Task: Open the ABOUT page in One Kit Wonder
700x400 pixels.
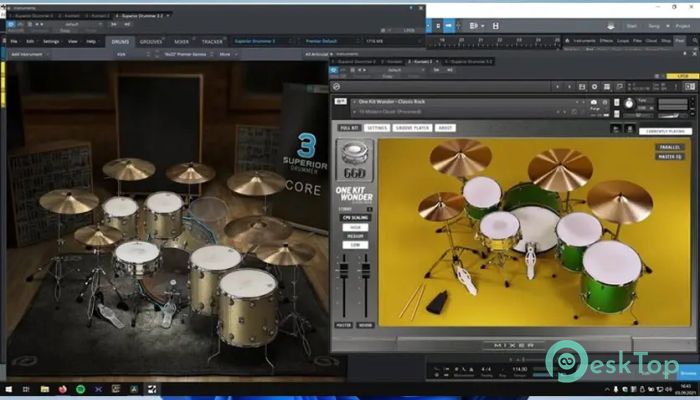Action: (445, 128)
